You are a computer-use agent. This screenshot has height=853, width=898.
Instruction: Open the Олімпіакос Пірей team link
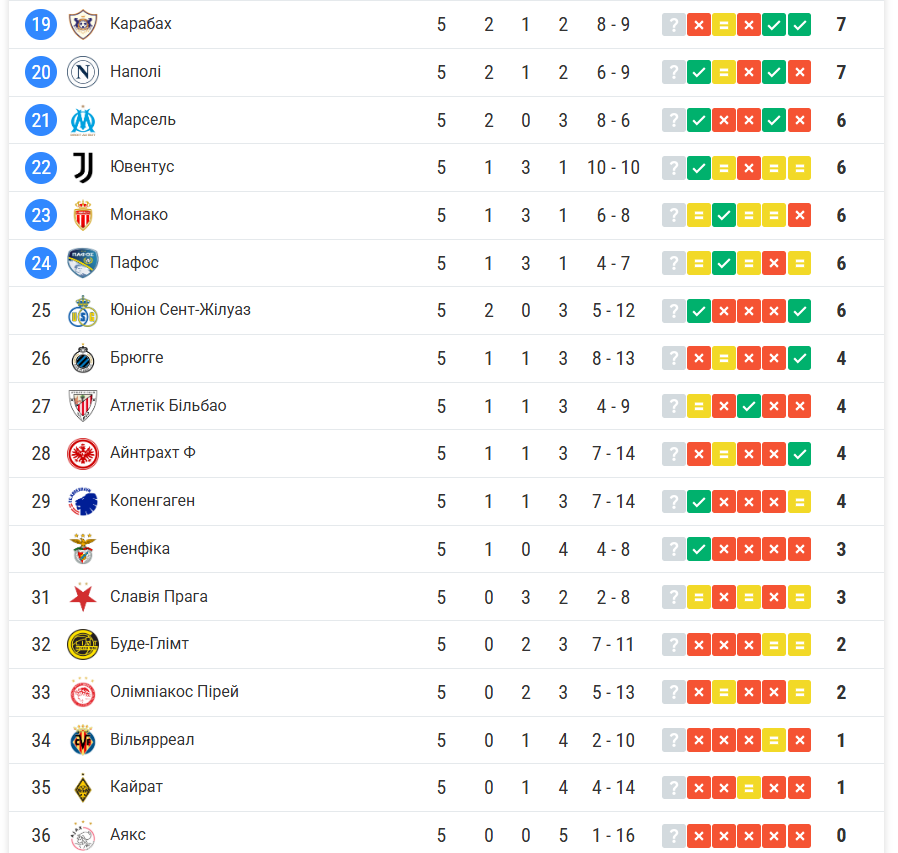[174, 692]
